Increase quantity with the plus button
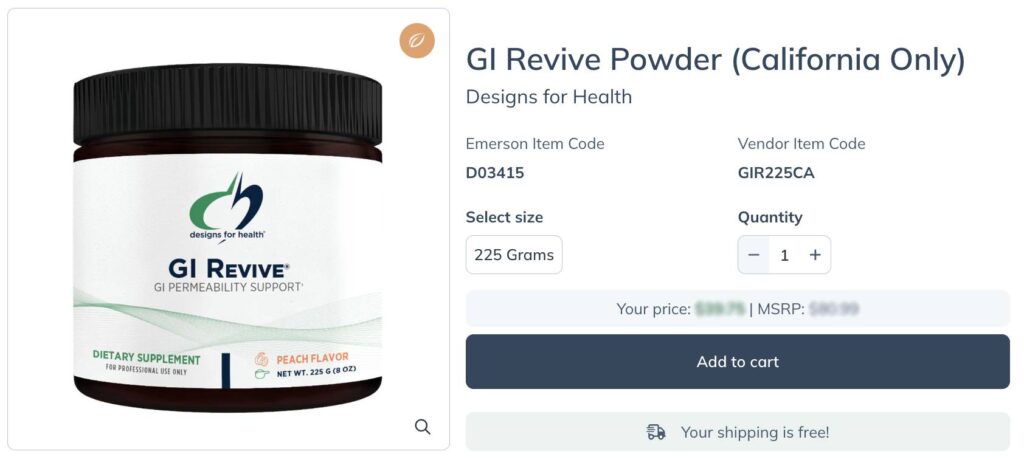Viewport: 1024px width, 468px height. coord(815,255)
